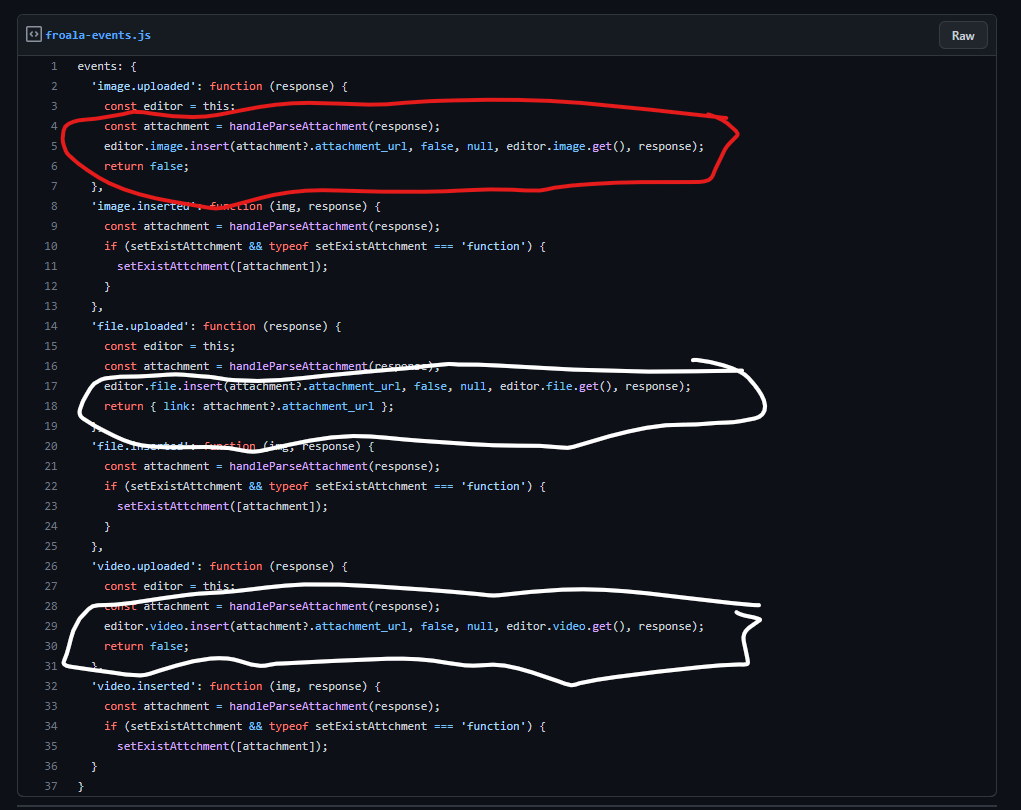The height and width of the screenshot is (810, 1021).
Task: Select line number 22
Action: tap(51, 486)
